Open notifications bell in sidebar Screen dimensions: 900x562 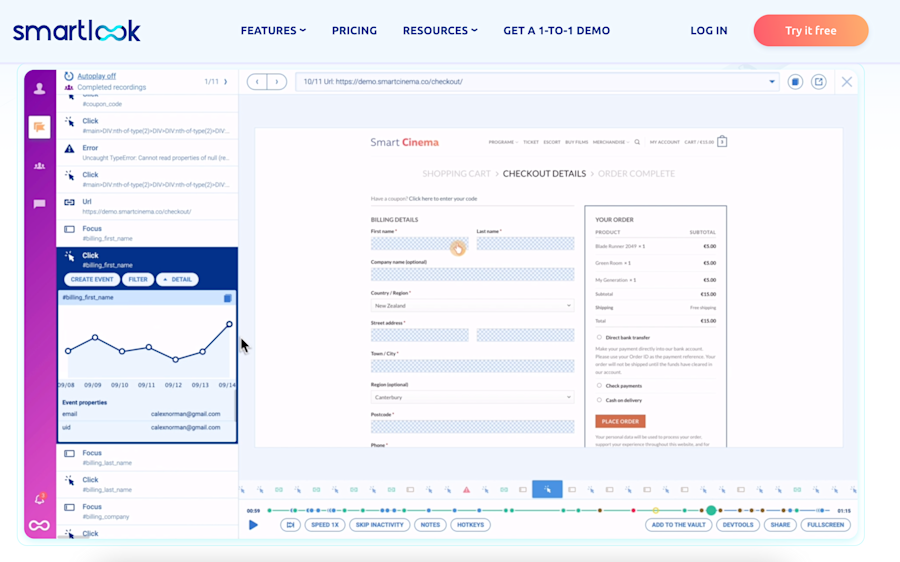(39, 499)
